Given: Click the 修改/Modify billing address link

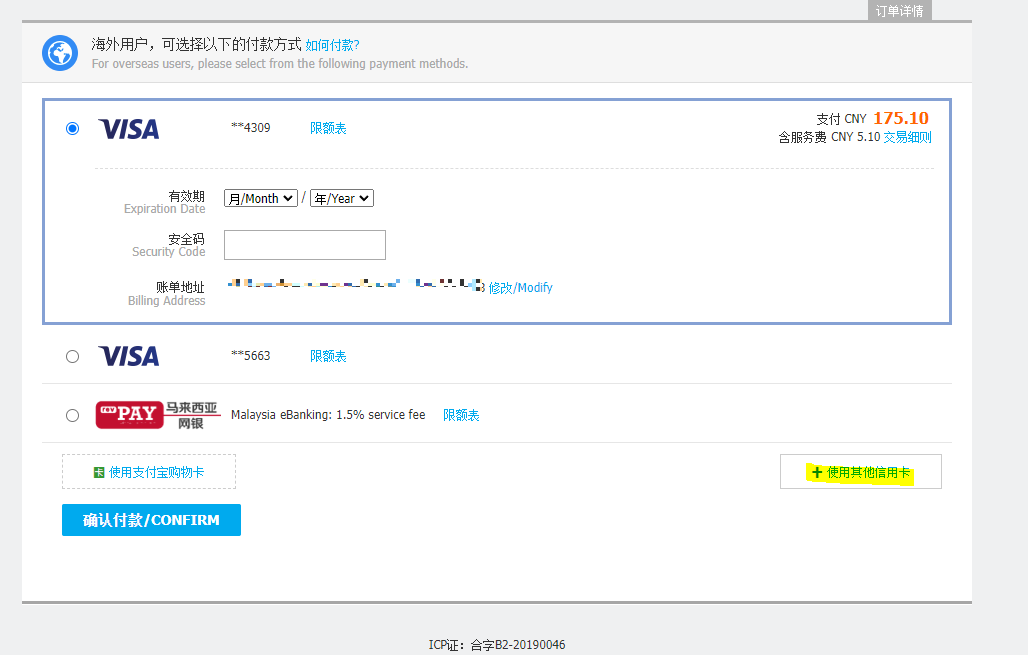Looking at the screenshot, I should (x=521, y=287).
